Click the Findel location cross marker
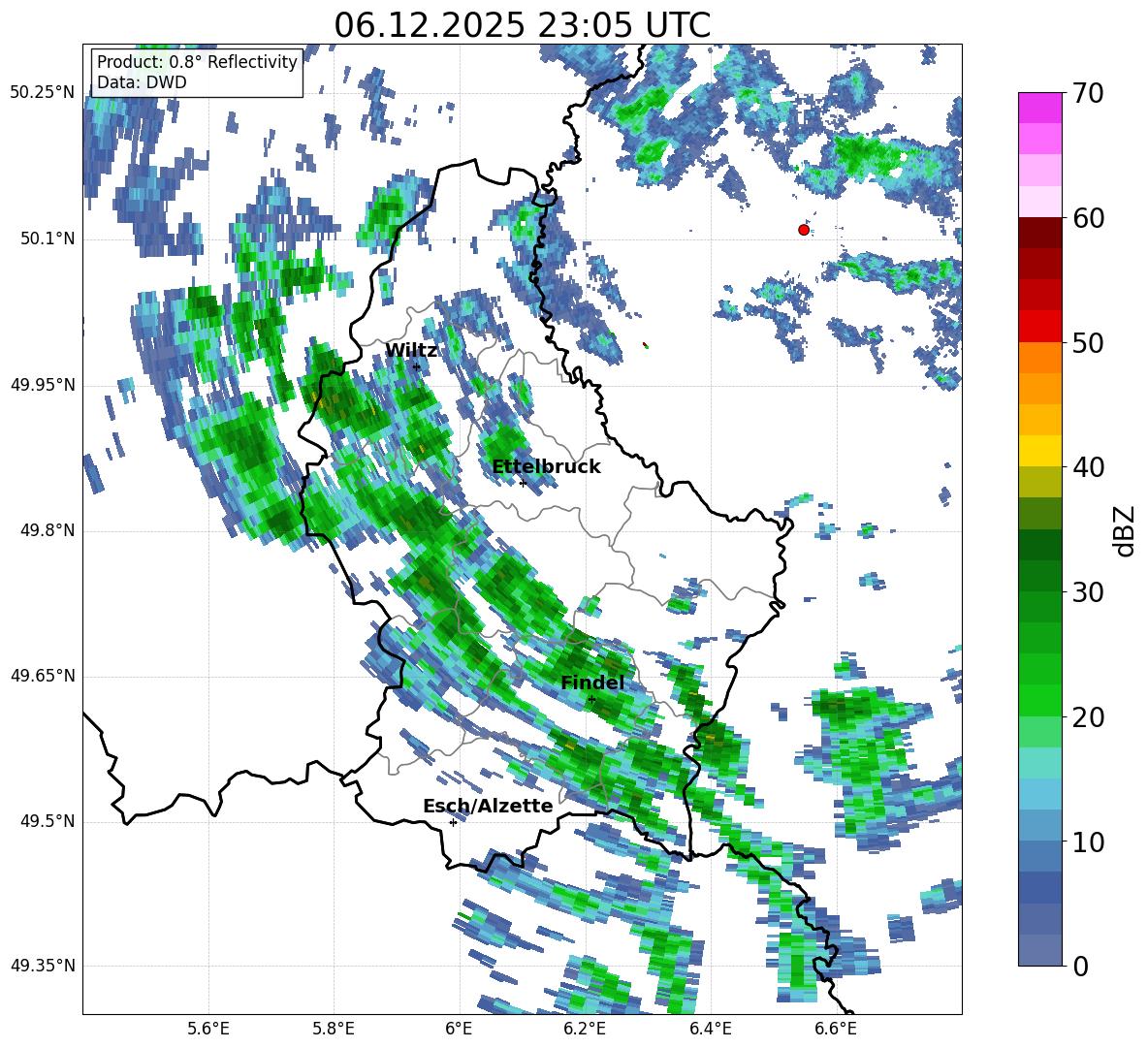Screen dimensions: 1148x1048 pos(591,700)
